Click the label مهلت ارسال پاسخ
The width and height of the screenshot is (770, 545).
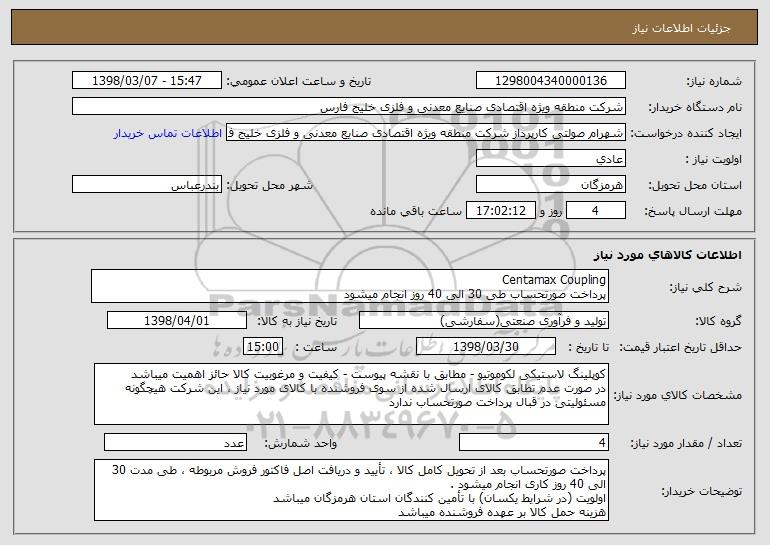pyautogui.click(x=693, y=211)
